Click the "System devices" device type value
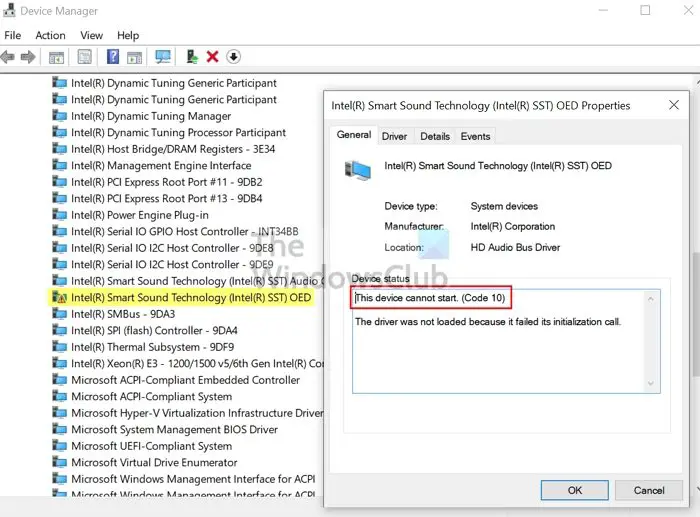The width and height of the screenshot is (700, 517). pos(504,206)
